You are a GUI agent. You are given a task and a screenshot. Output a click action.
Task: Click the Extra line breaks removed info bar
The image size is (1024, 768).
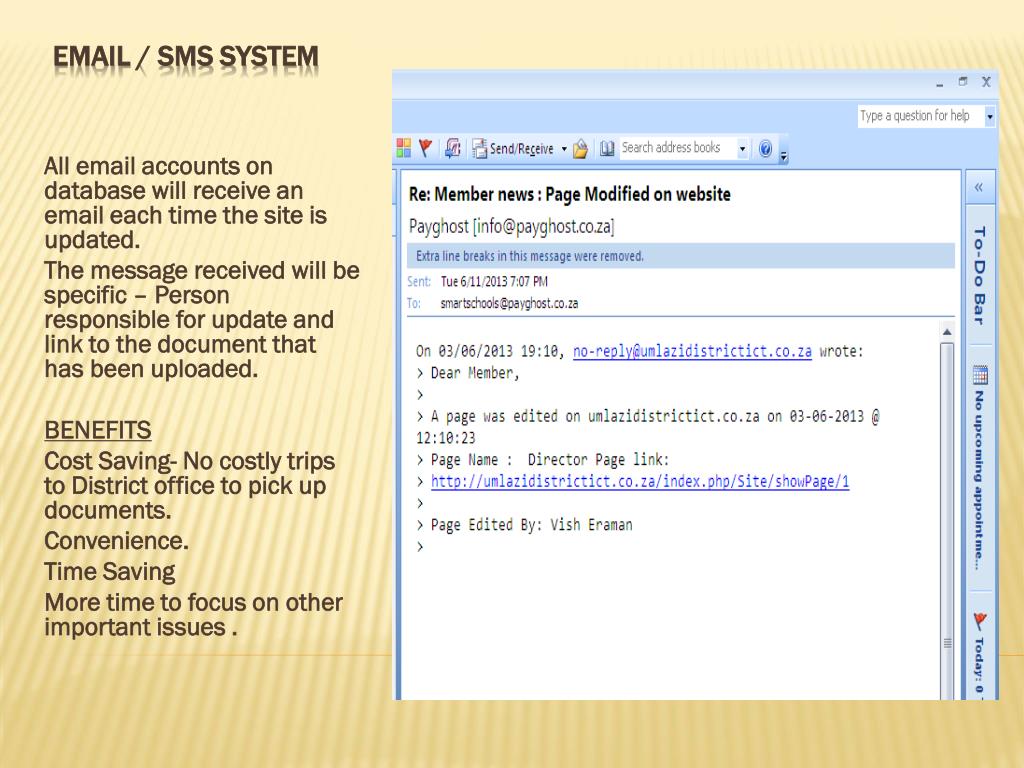tap(680, 256)
